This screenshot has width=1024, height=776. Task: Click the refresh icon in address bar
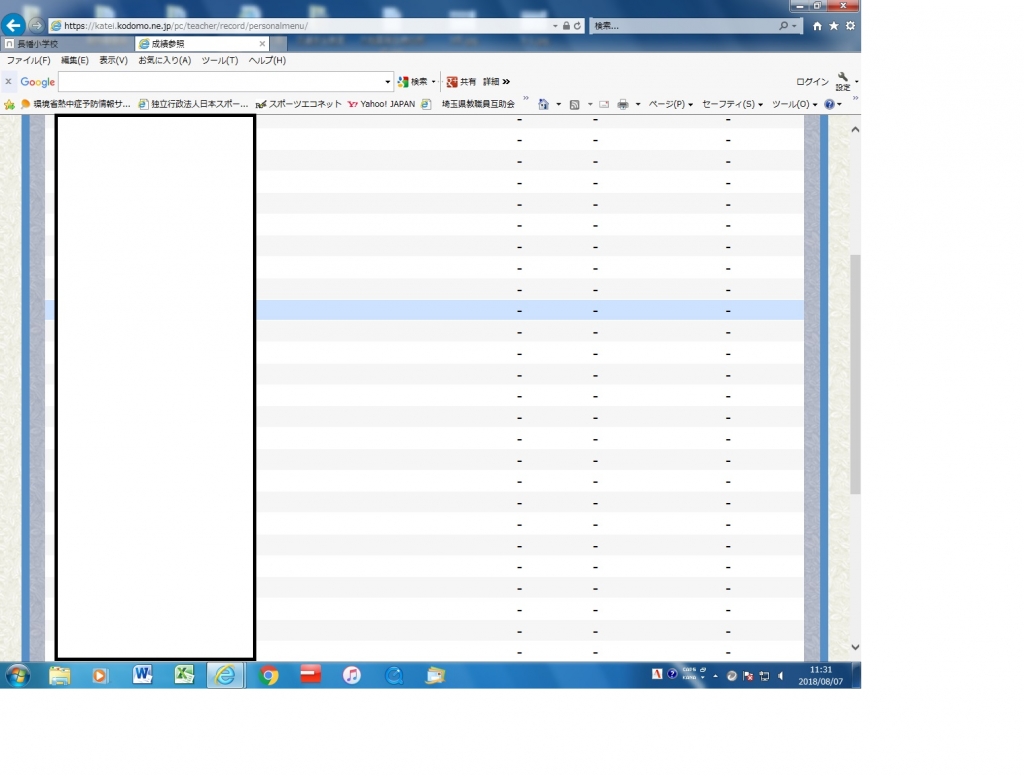(577, 26)
